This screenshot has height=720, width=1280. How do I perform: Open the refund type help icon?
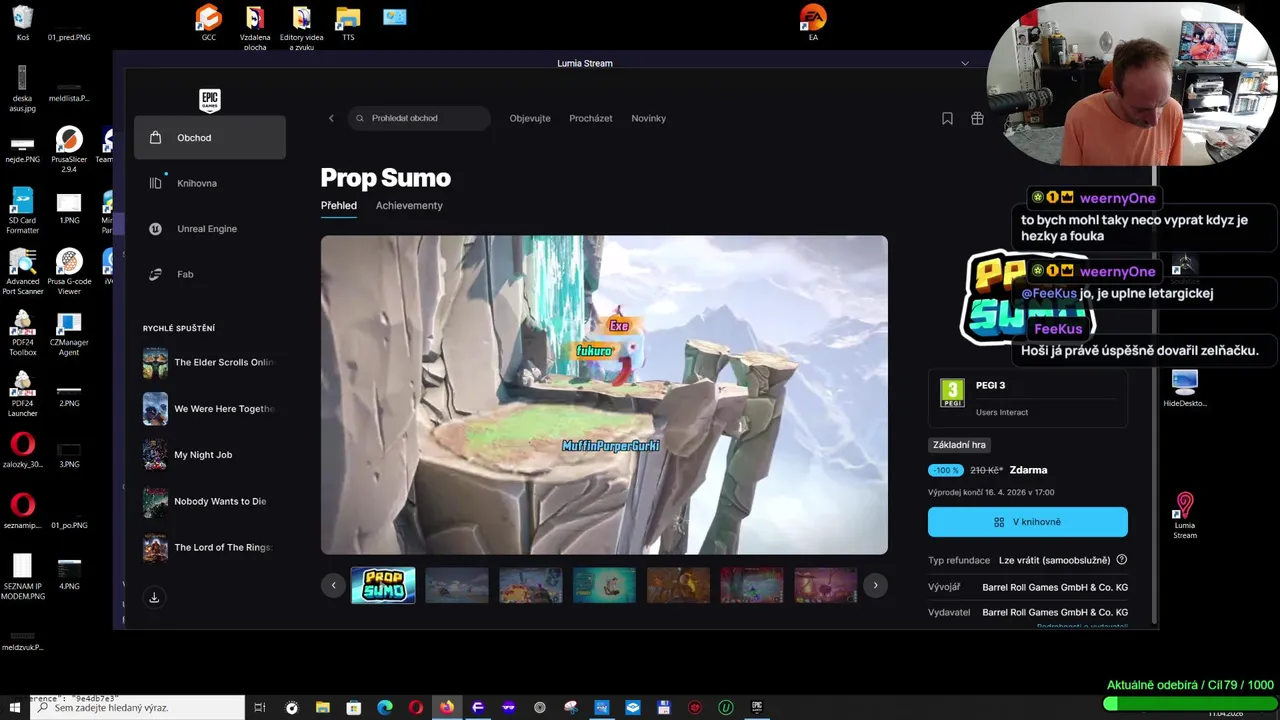1122,560
